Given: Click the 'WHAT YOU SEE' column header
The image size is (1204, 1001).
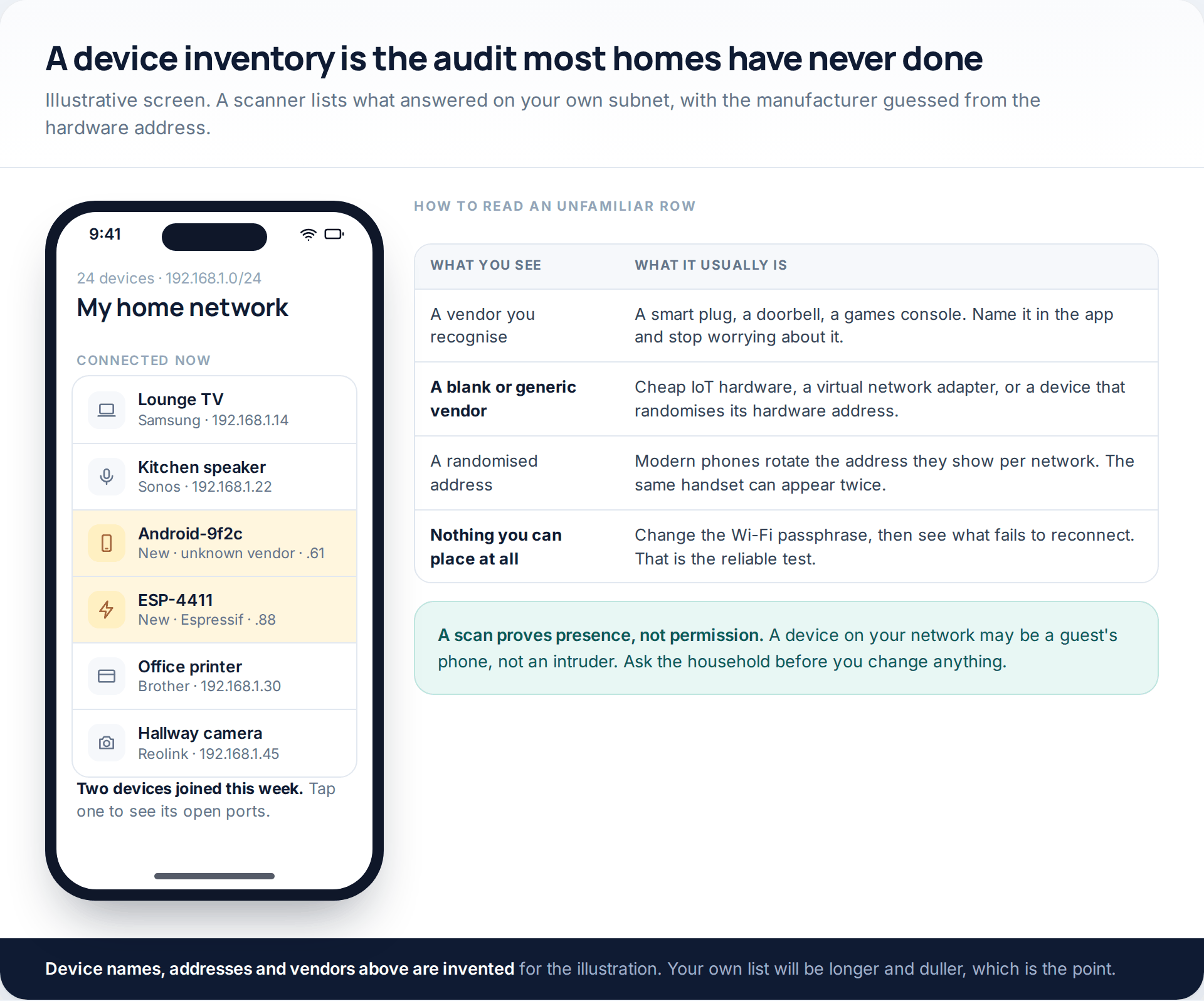Looking at the screenshot, I should click(486, 265).
